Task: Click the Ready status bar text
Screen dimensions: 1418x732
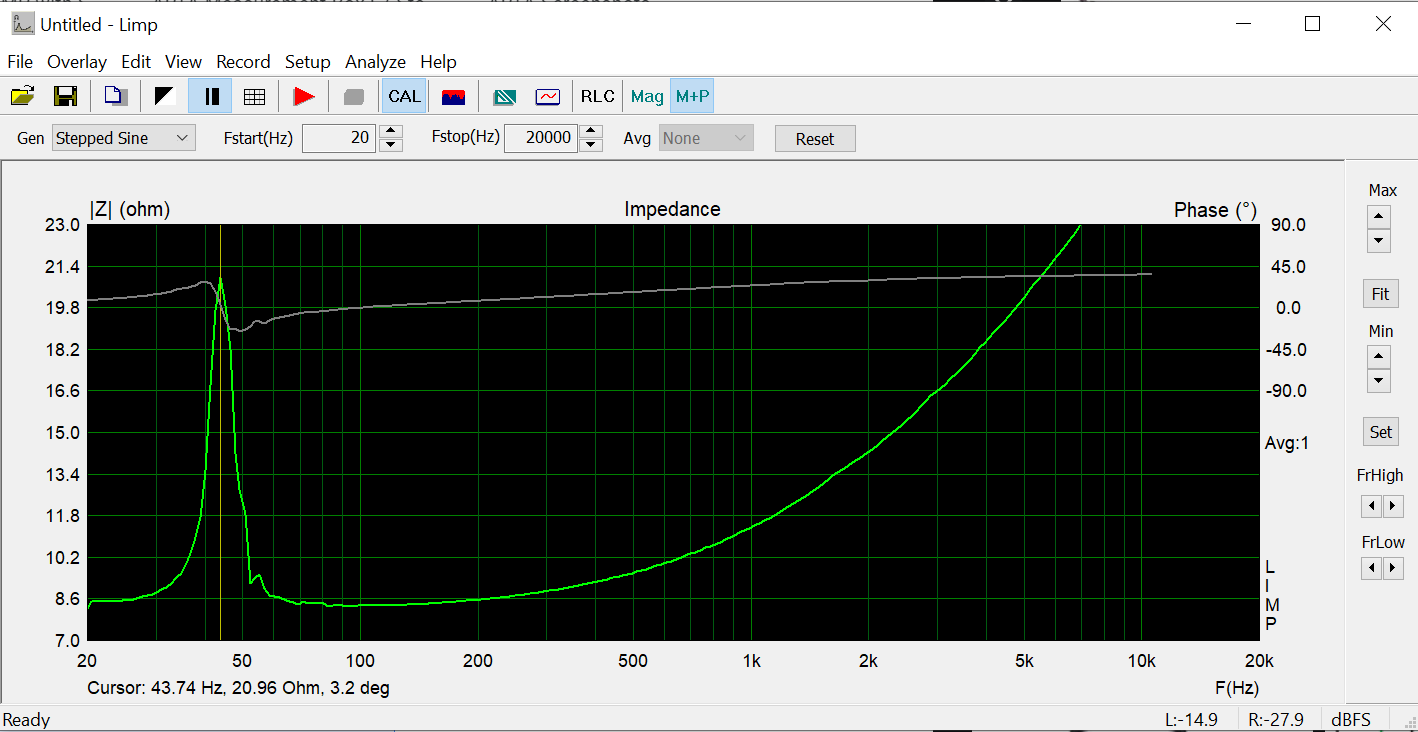Action: (27, 720)
